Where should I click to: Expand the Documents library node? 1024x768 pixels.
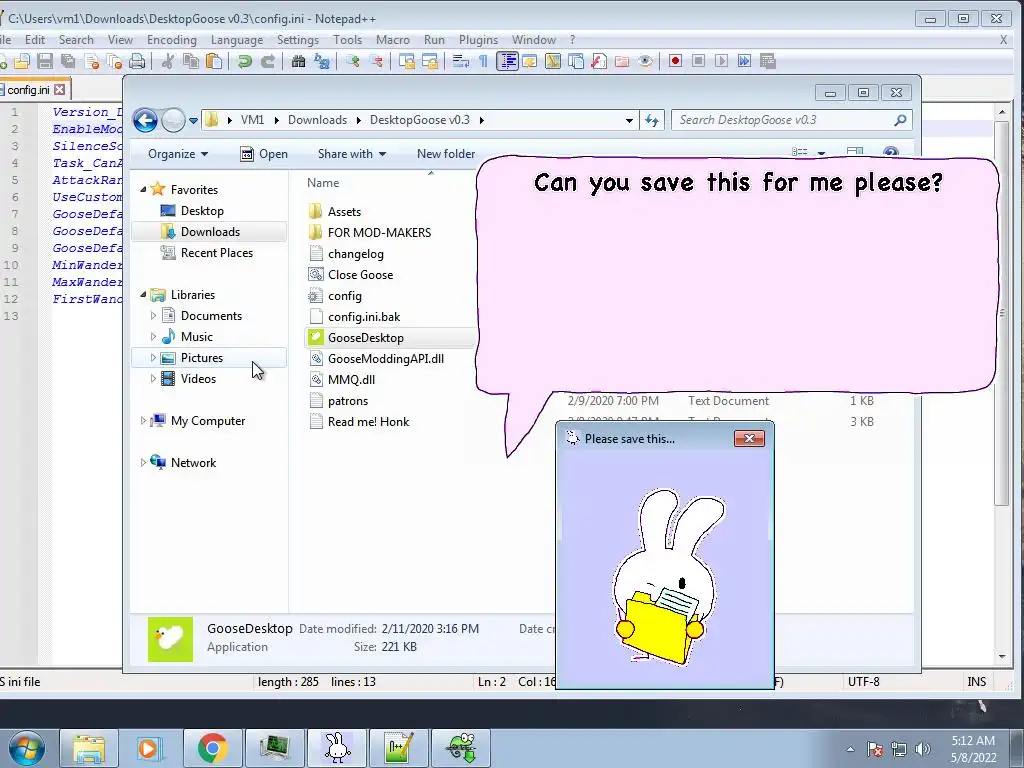153,315
